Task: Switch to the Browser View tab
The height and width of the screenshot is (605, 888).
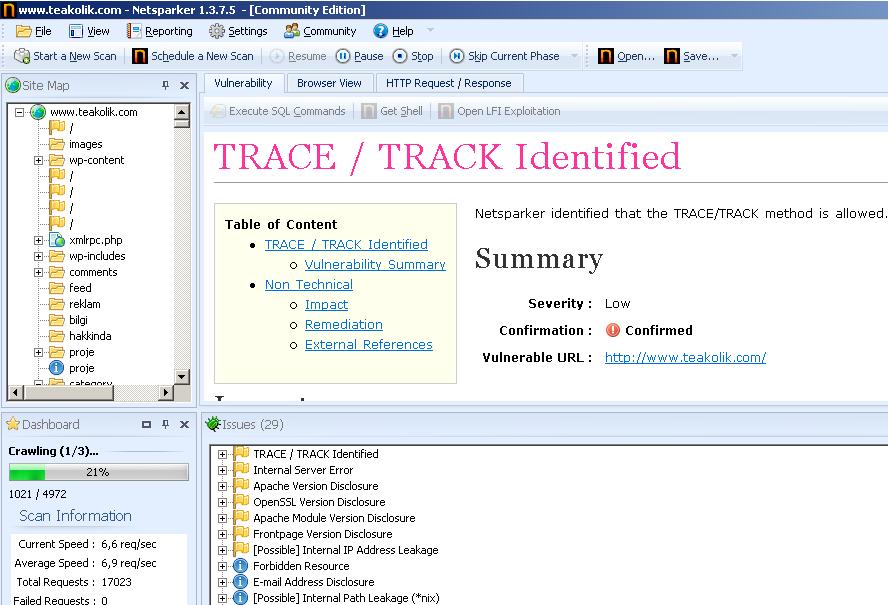Action: pyautogui.click(x=329, y=83)
